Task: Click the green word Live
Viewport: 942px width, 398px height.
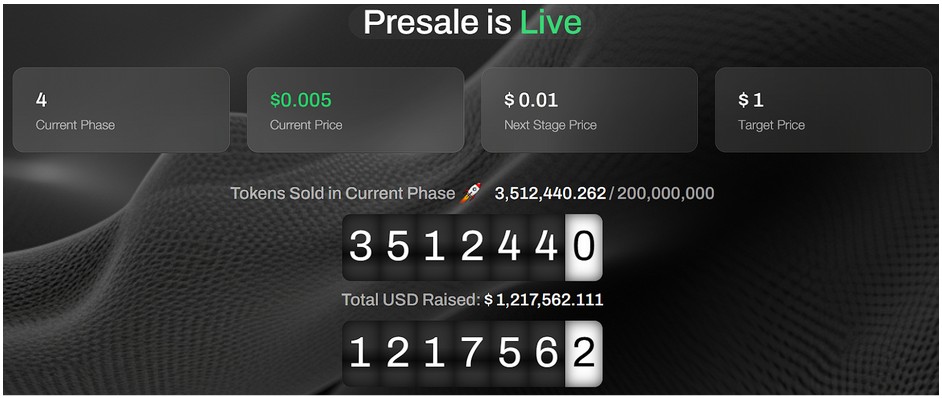Action: 550,22
